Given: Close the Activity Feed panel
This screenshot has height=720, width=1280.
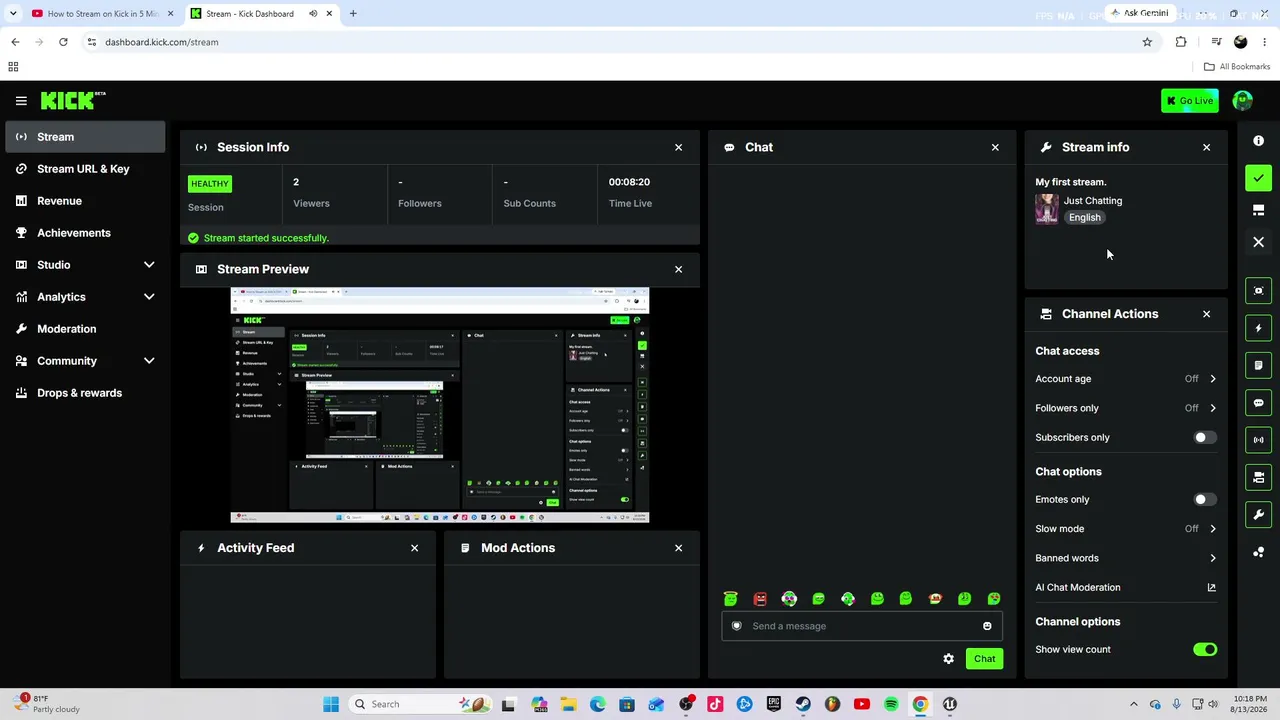Looking at the screenshot, I should (x=414, y=548).
